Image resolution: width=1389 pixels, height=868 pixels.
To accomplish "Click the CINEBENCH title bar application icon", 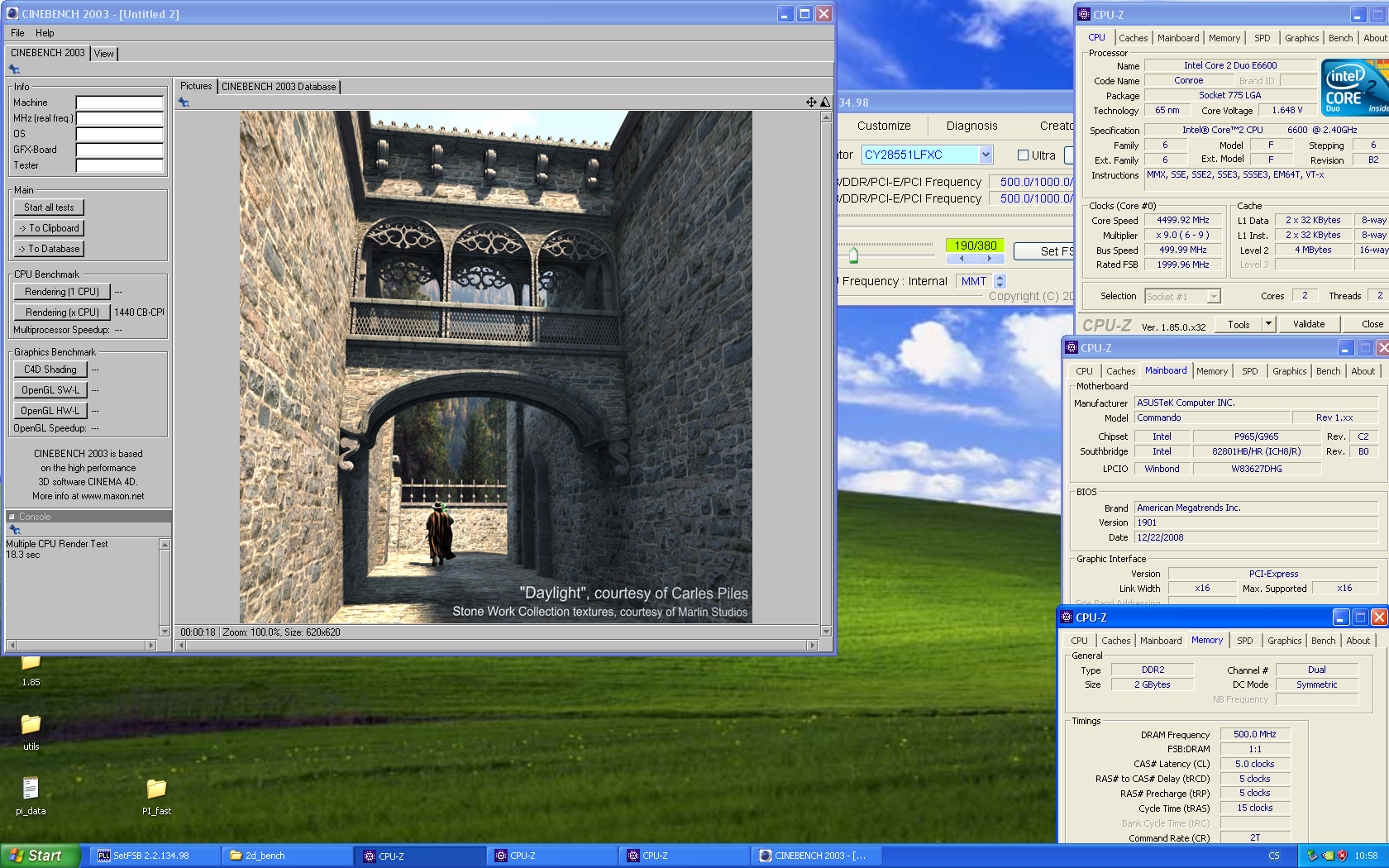I will [x=12, y=13].
